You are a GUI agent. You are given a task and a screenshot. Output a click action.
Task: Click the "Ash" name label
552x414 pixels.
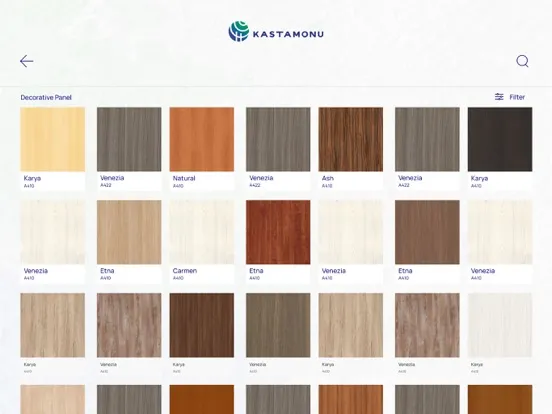[328, 178]
